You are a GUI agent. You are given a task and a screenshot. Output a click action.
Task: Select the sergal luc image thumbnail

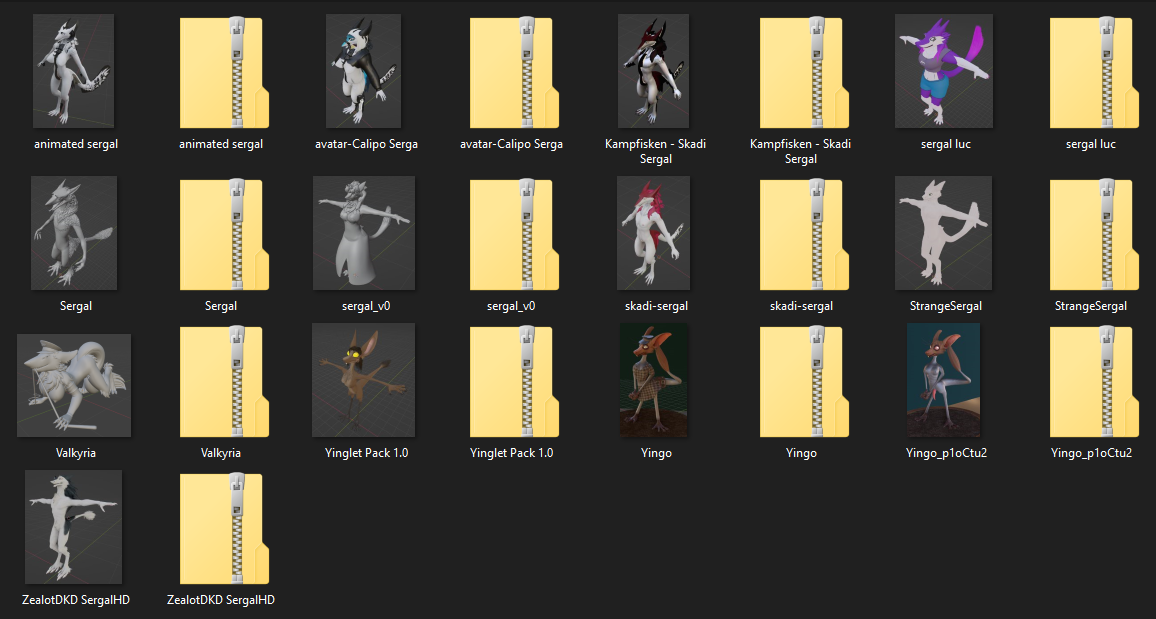coord(944,71)
